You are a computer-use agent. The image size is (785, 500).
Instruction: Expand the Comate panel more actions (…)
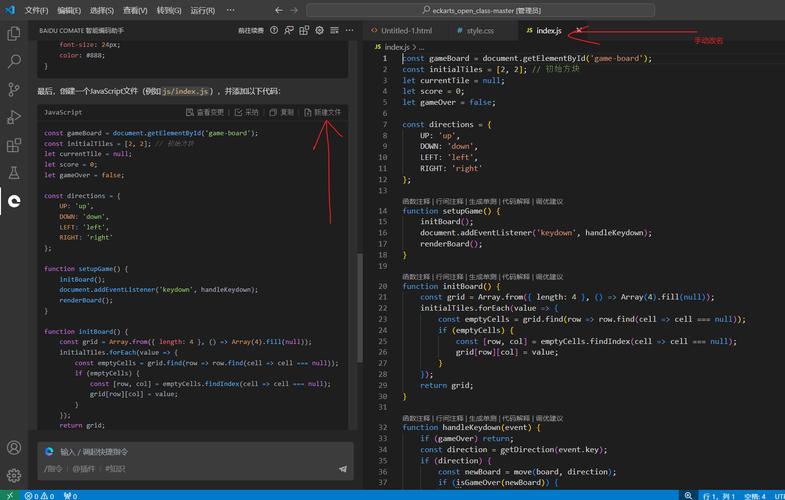[349, 31]
